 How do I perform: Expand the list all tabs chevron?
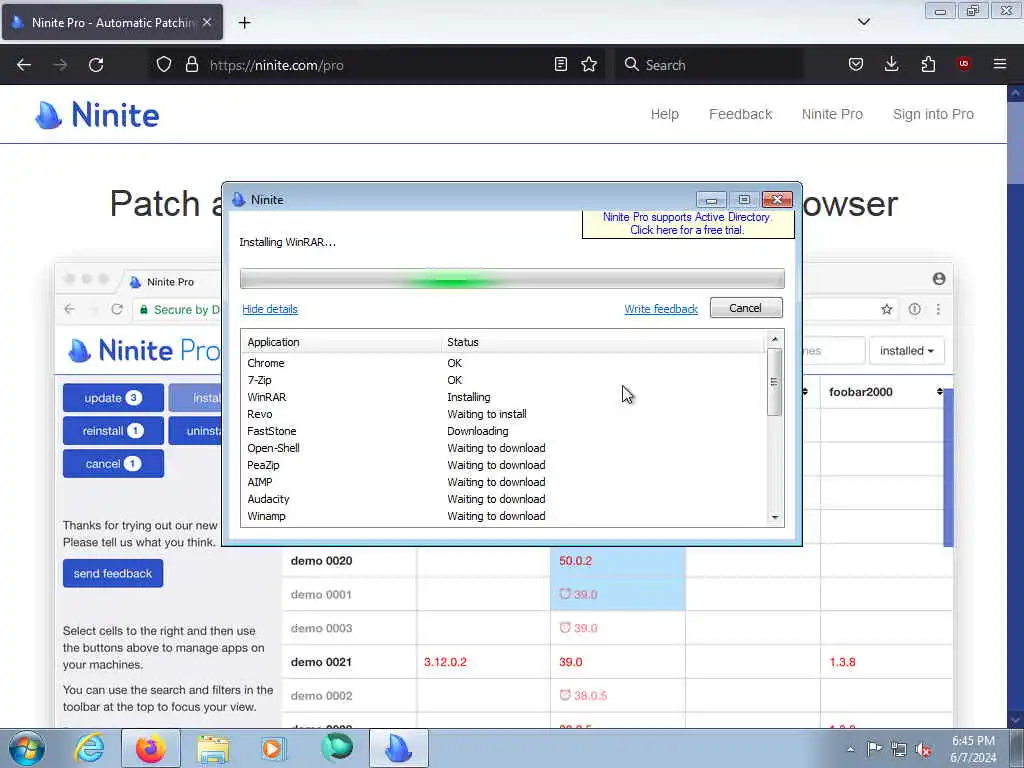click(x=863, y=22)
